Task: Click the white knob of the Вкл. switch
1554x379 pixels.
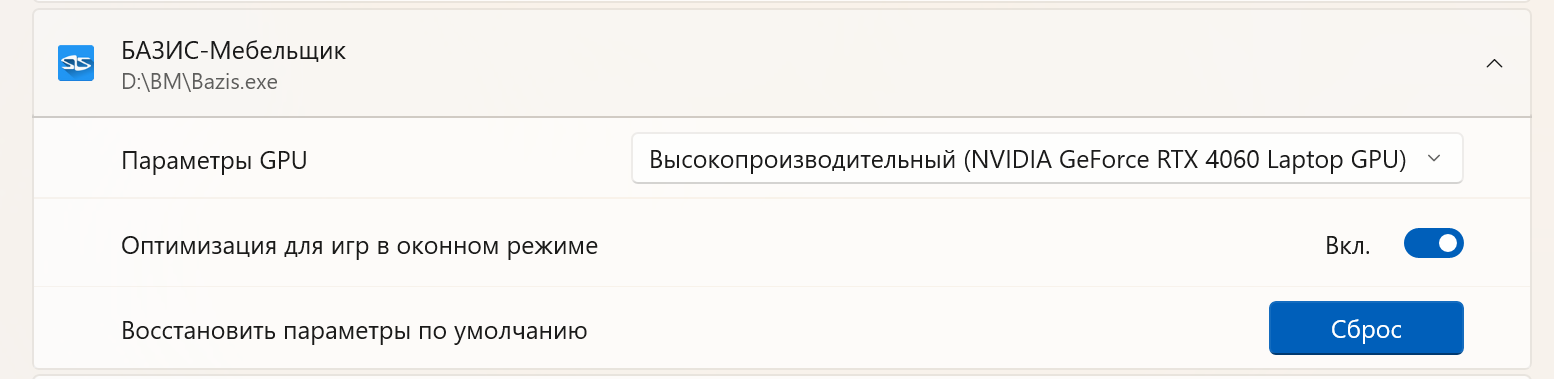Action: 1448,243
